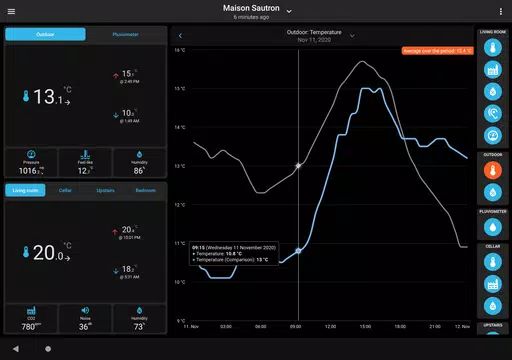This screenshot has height=360, width=512.
Task: Switch to the Pluviometer tab
Action: pyautogui.click(x=125, y=34)
